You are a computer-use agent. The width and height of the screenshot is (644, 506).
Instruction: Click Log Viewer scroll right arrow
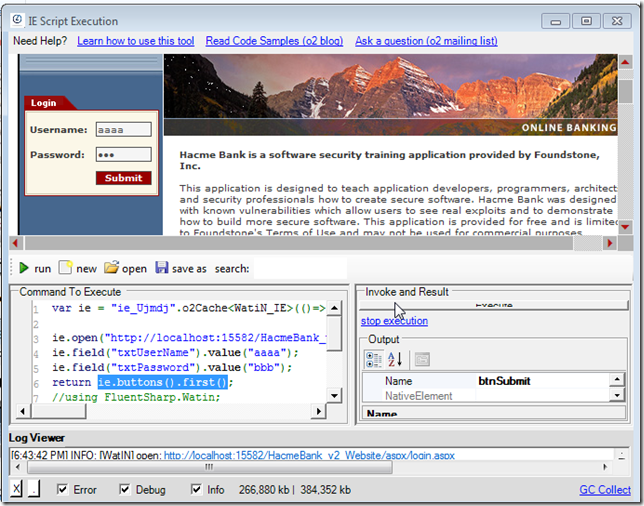[605, 467]
